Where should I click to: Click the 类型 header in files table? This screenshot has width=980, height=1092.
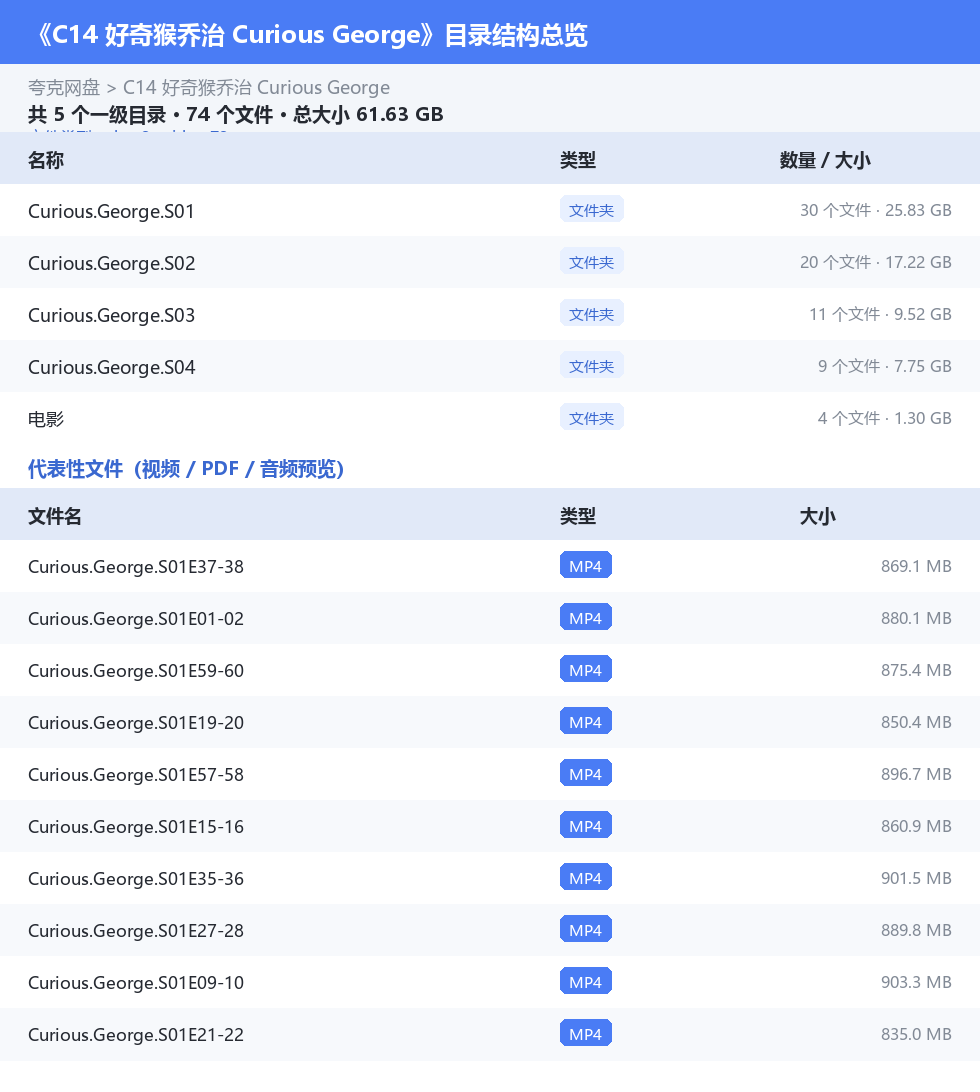pyautogui.click(x=578, y=516)
